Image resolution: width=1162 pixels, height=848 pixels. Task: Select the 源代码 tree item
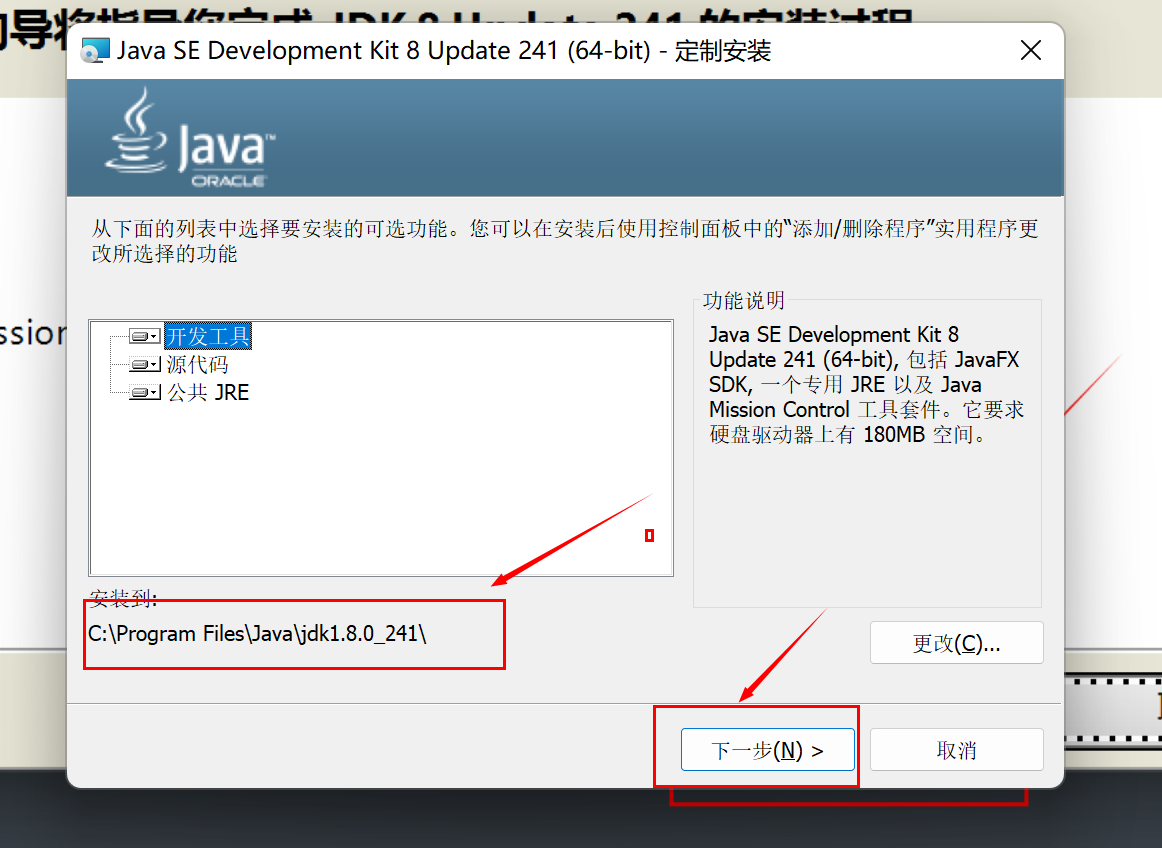pos(197,365)
